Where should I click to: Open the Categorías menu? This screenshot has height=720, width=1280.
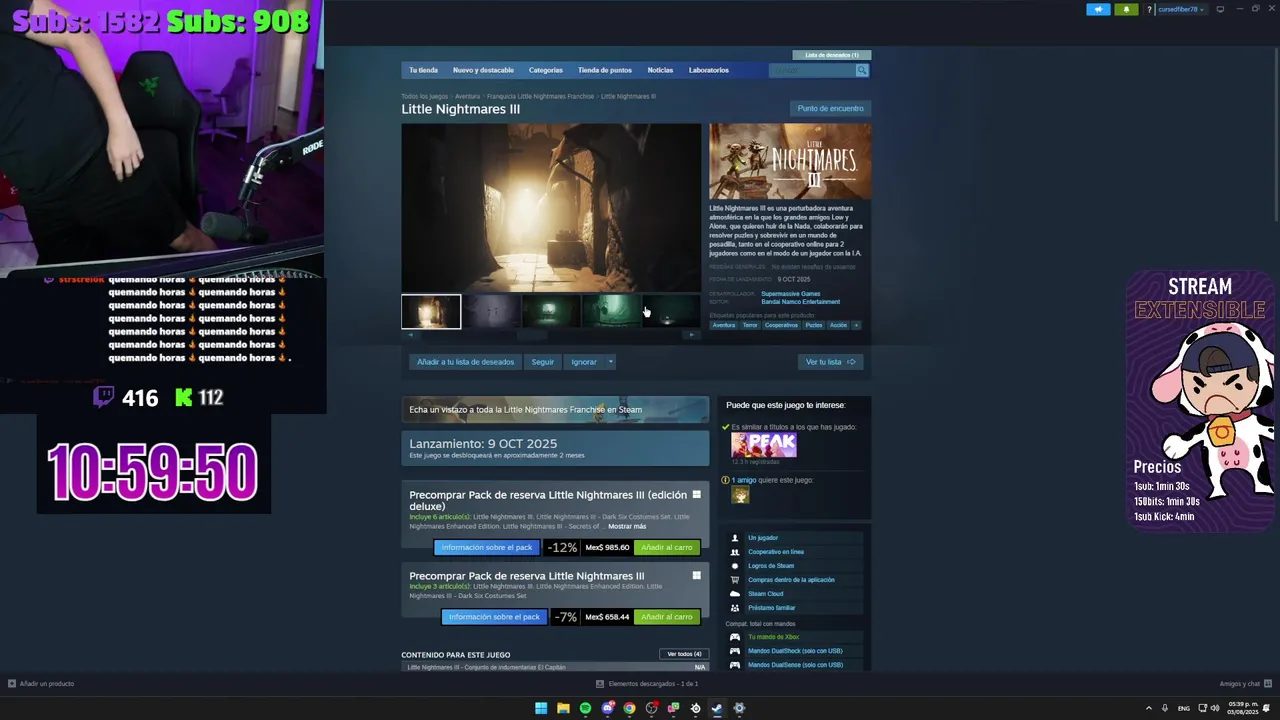pyautogui.click(x=546, y=70)
